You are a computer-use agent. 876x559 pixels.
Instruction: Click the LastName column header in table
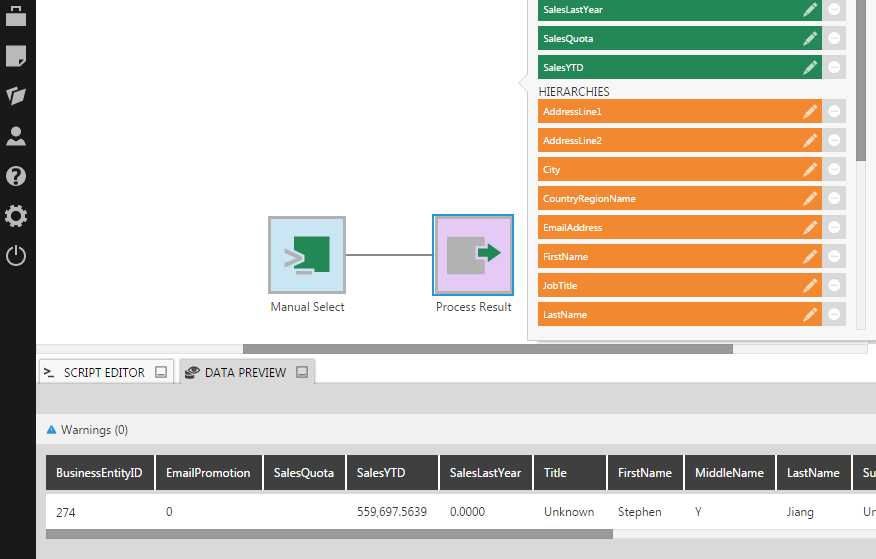pos(813,473)
